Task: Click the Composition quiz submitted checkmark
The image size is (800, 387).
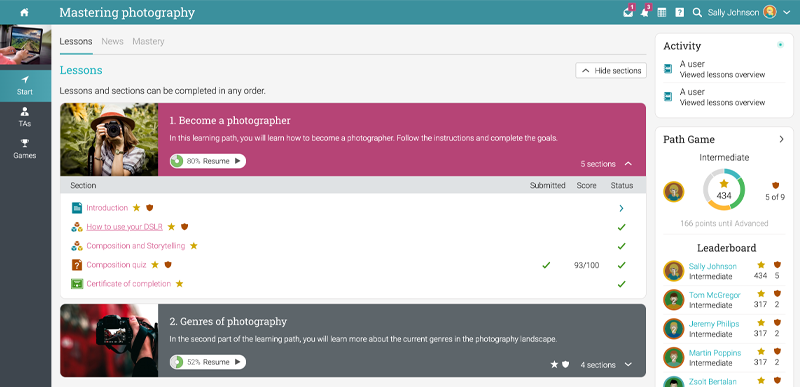Action: pyautogui.click(x=546, y=265)
